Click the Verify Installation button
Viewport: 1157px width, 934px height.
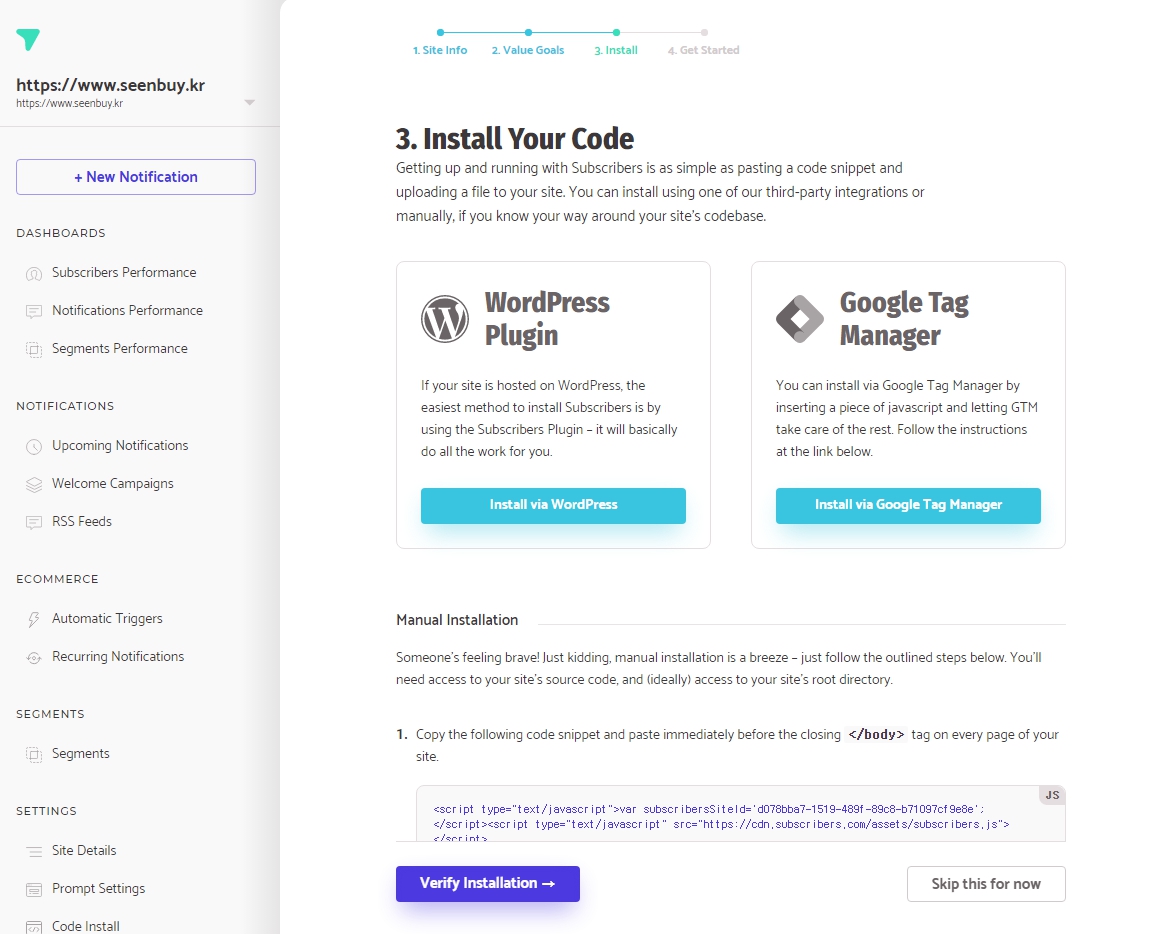[487, 884]
